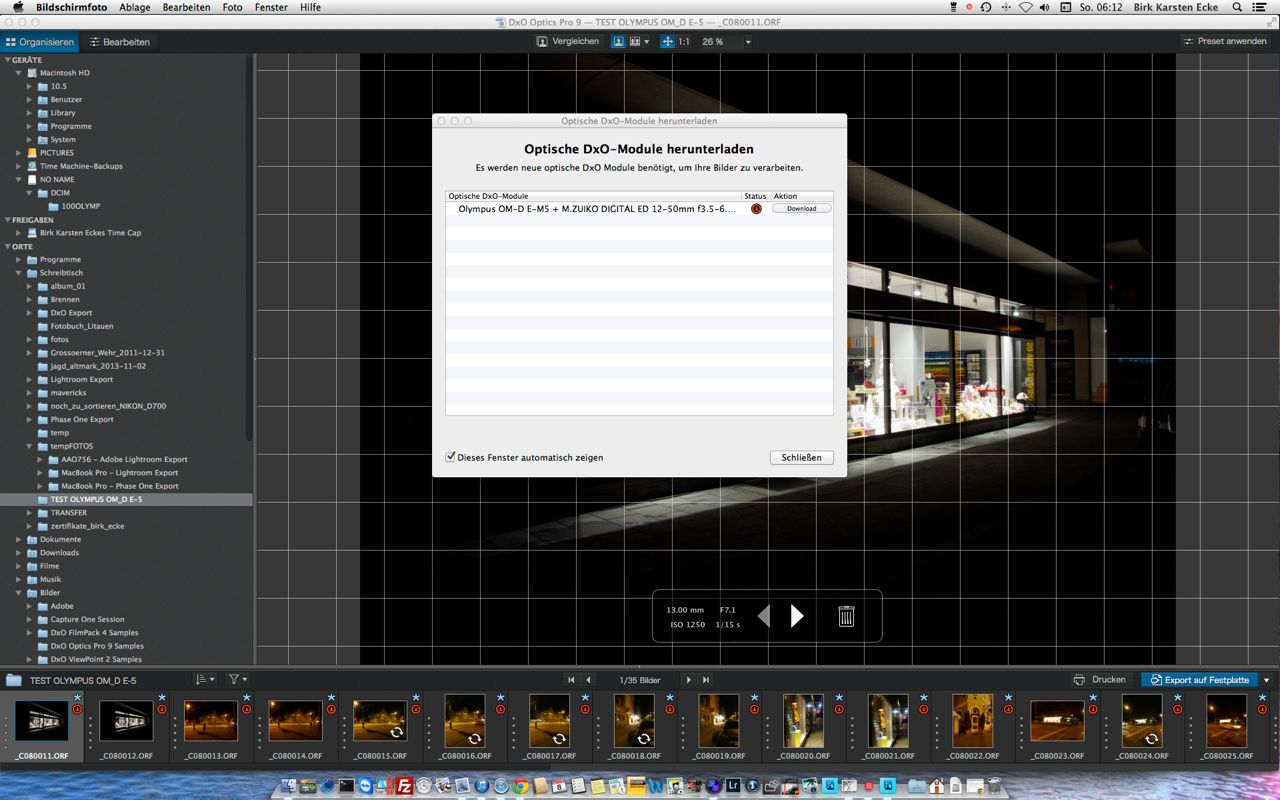Open the view mode dropdown arrow
Screen dimensions: 1280x800
coord(647,42)
